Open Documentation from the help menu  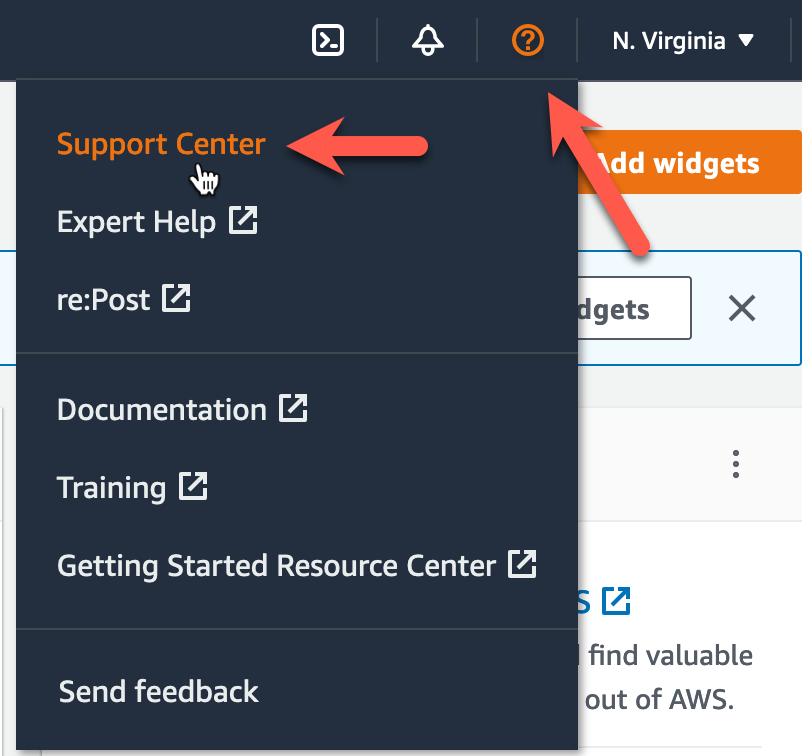tap(161, 409)
